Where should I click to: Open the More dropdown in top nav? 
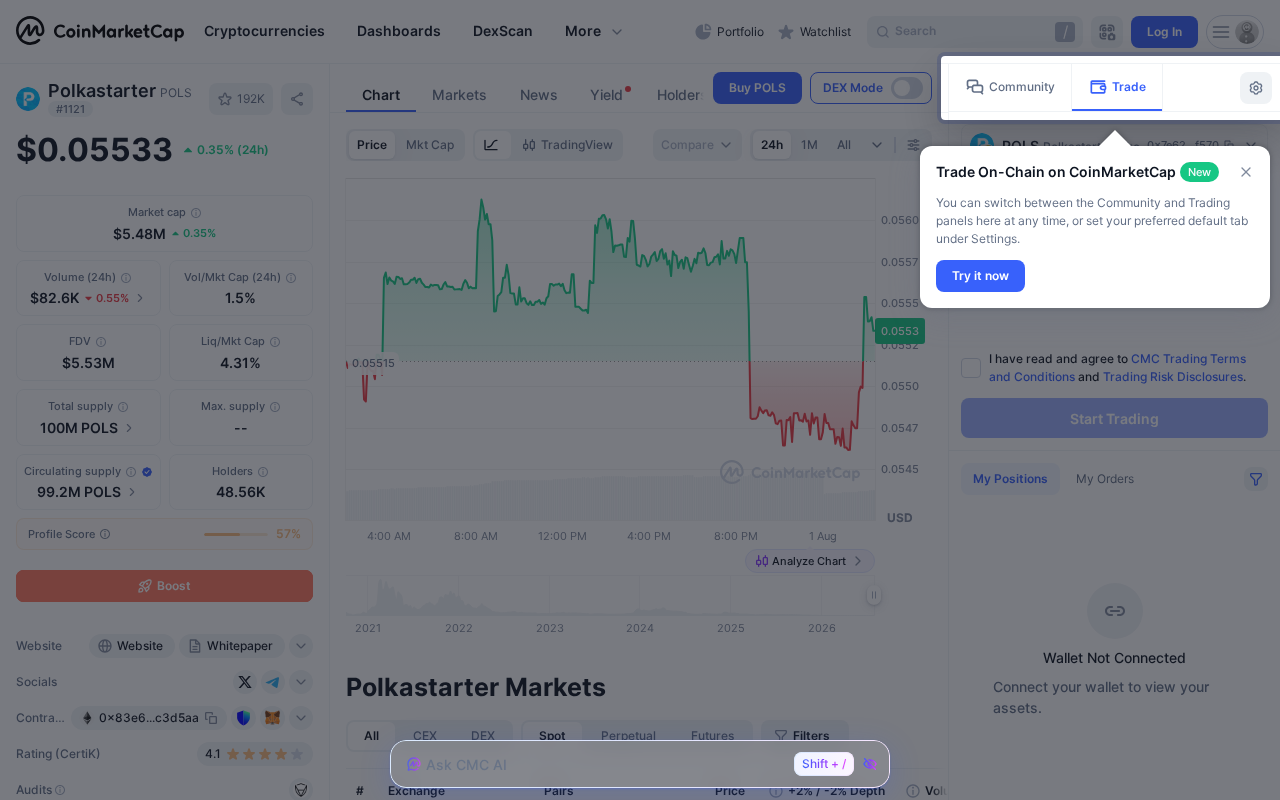pos(594,31)
